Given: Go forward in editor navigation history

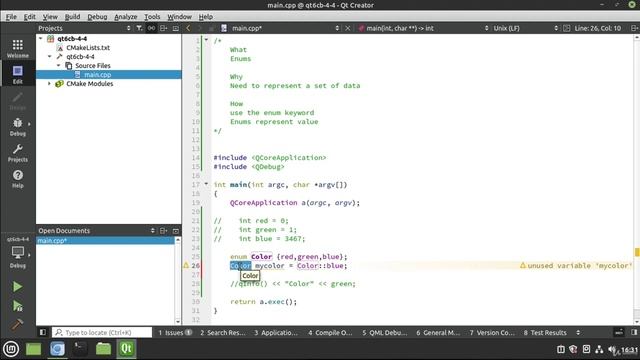Looking at the screenshot, I should 200,28.
